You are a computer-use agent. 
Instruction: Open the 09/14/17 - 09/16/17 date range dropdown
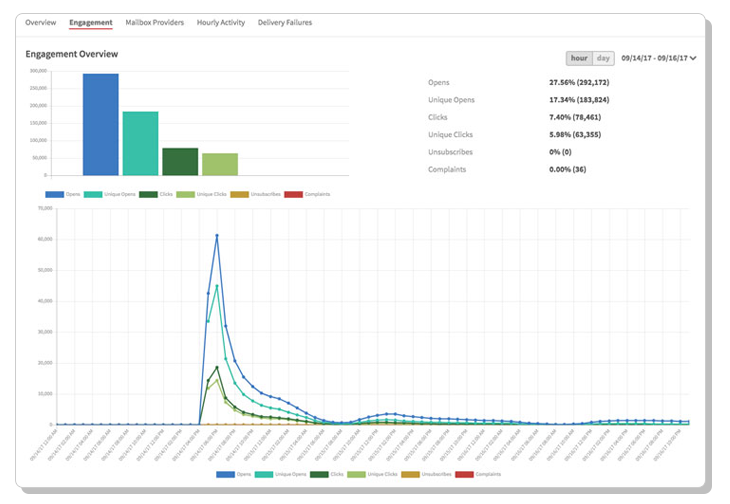pos(659,58)
